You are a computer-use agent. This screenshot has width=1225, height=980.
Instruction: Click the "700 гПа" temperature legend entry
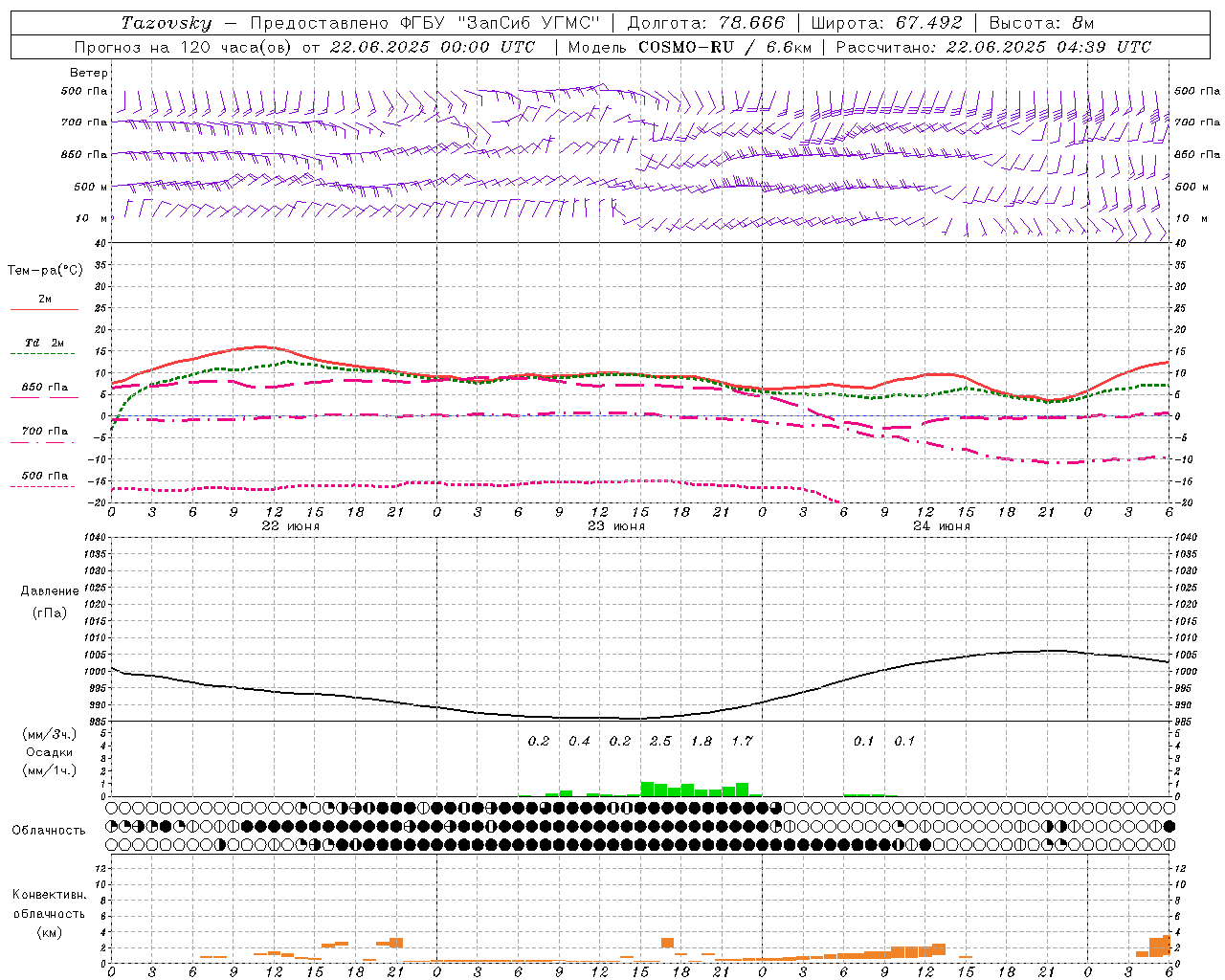tap(45, 431)
